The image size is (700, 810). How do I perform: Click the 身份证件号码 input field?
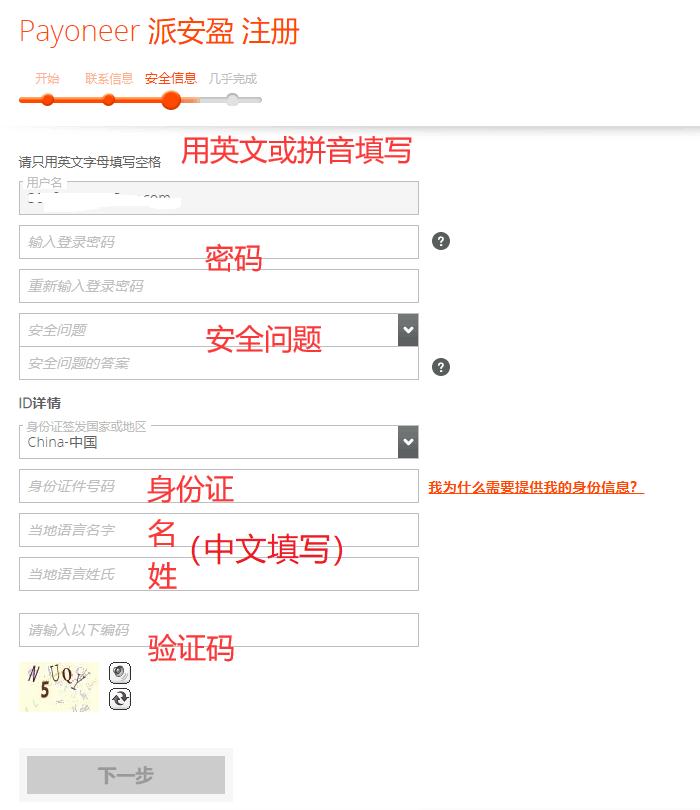pos(219,486)
